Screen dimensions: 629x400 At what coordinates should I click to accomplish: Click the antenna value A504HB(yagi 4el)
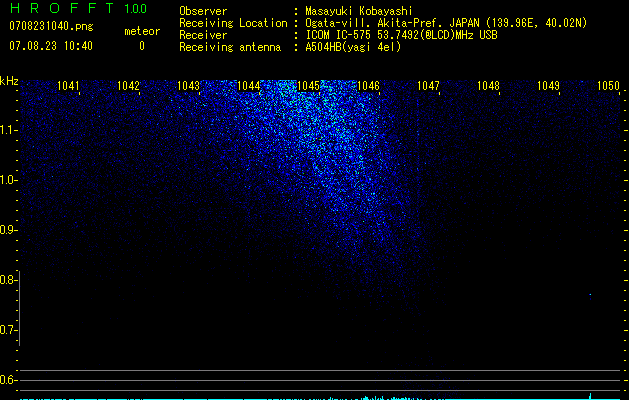[x=353, y=47]
